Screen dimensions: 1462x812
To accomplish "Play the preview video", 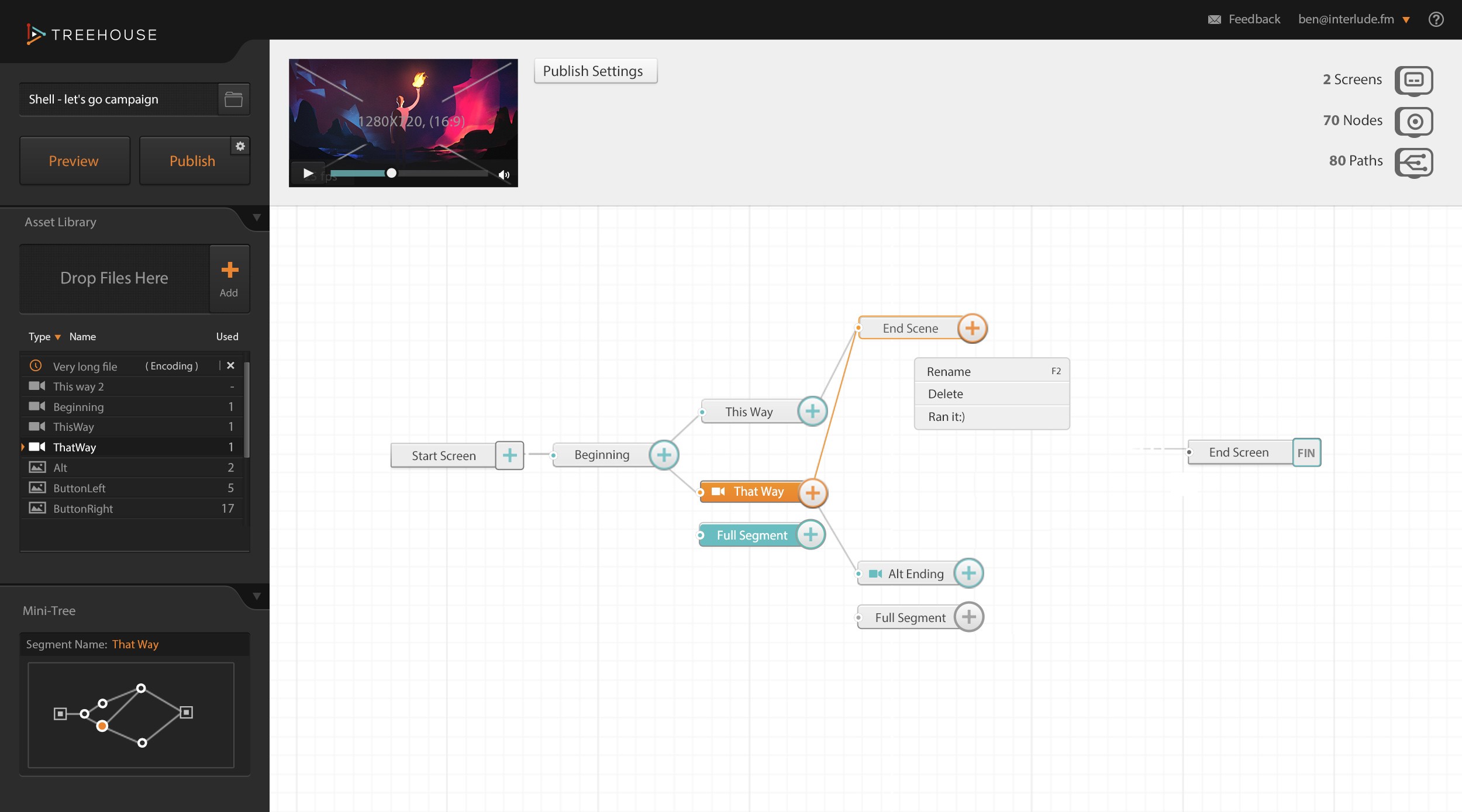I will pos(308,173).
